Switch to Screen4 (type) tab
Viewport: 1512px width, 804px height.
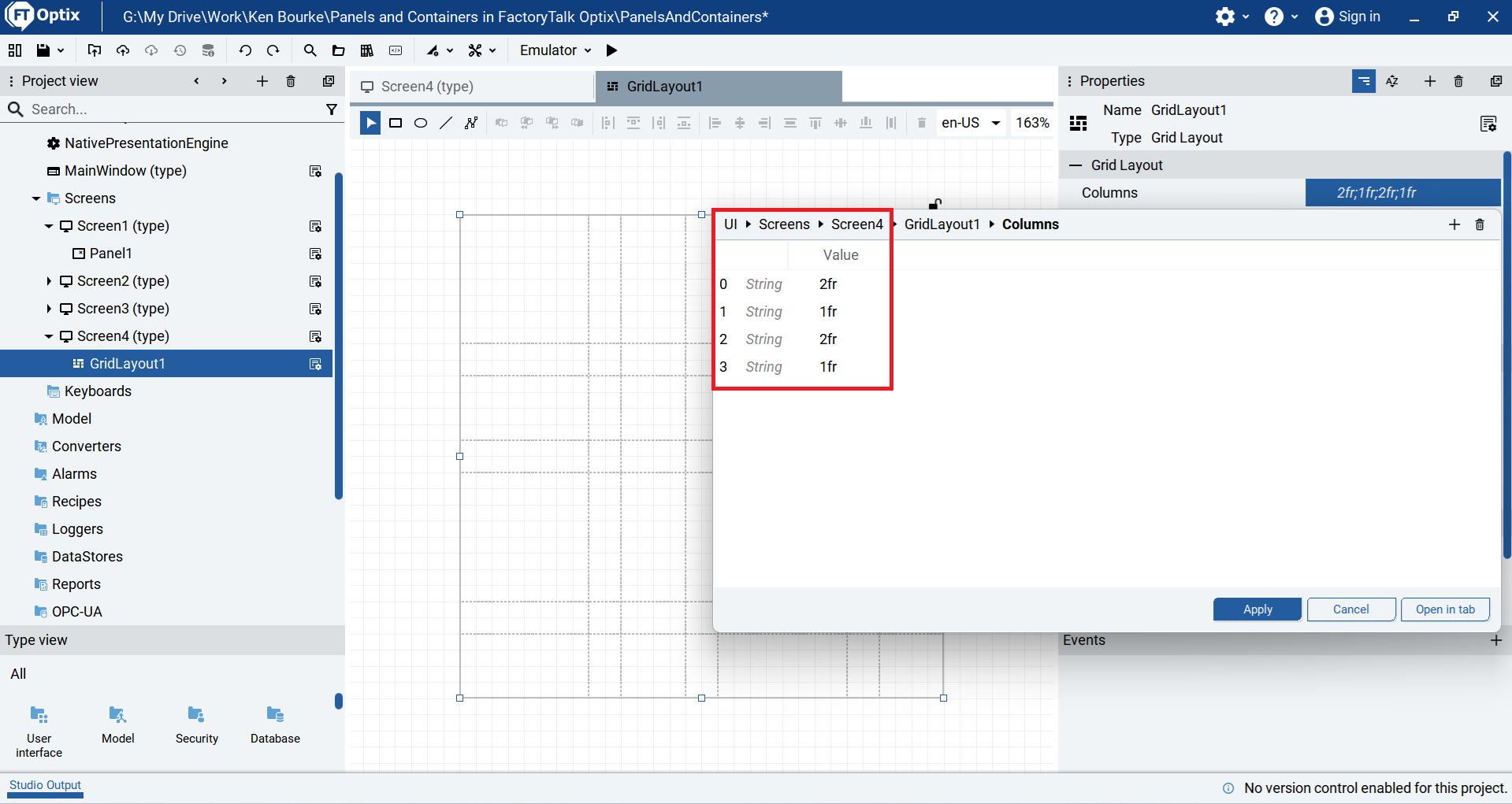(x=473, y=87)
